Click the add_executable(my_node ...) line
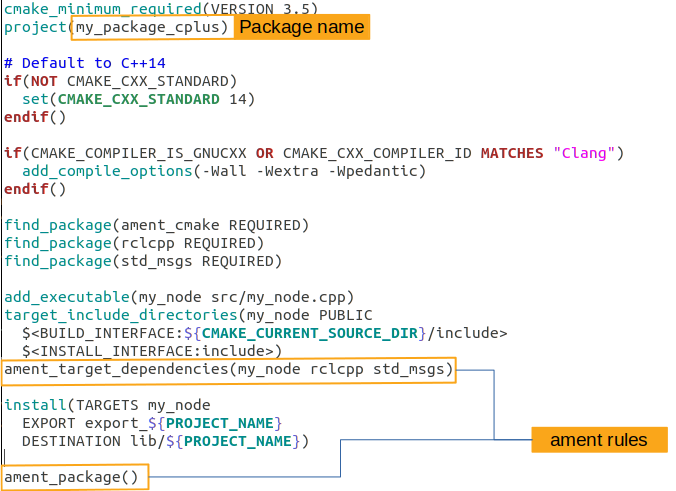This screenshot has height=491, width=676. click(x=179, y=297)
